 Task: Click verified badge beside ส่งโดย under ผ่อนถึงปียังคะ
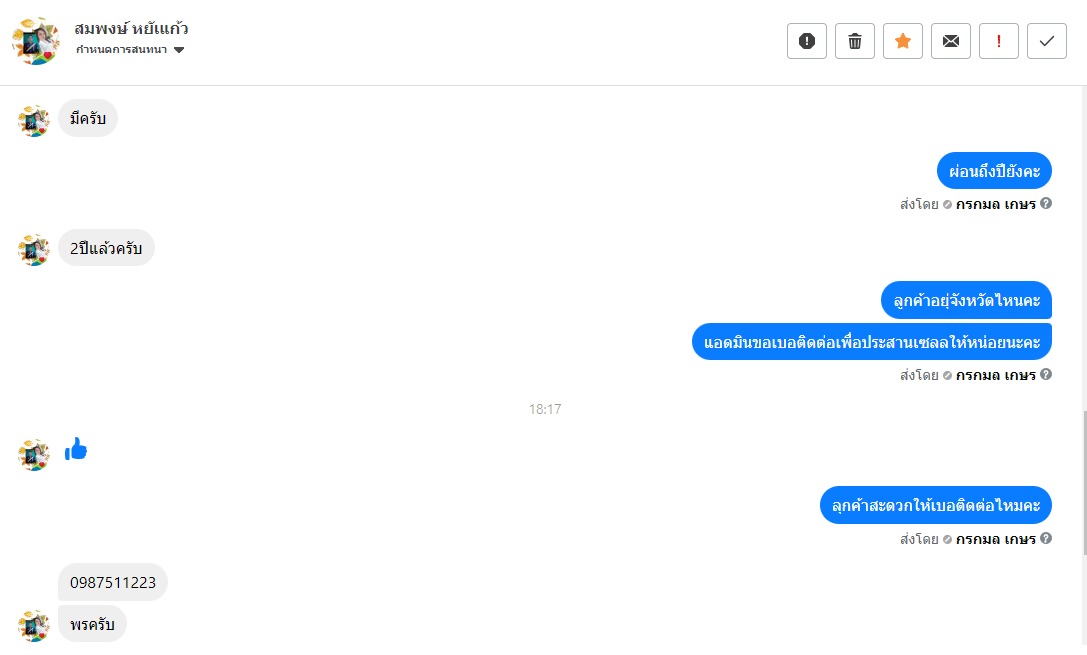947,204
